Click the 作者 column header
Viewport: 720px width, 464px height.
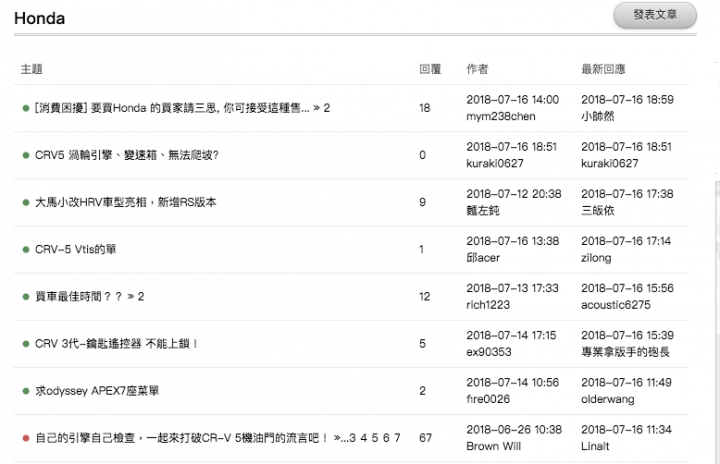click(477, 69)
